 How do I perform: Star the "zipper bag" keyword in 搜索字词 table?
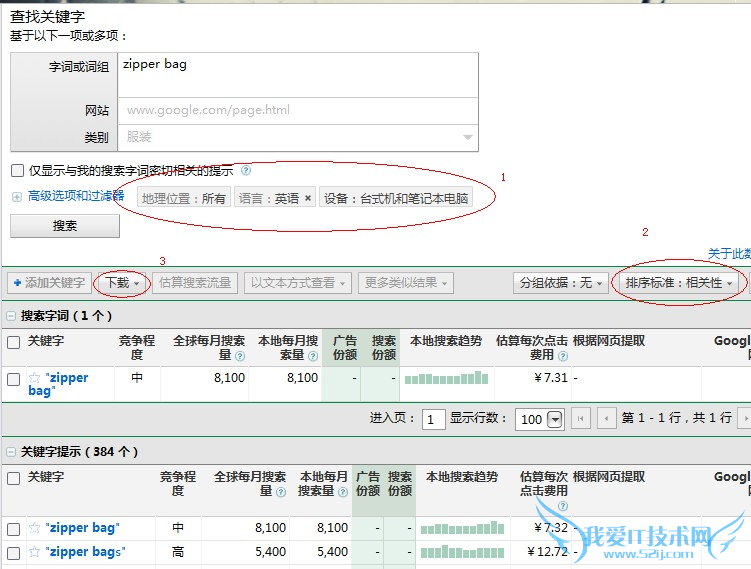pos(34,378)
